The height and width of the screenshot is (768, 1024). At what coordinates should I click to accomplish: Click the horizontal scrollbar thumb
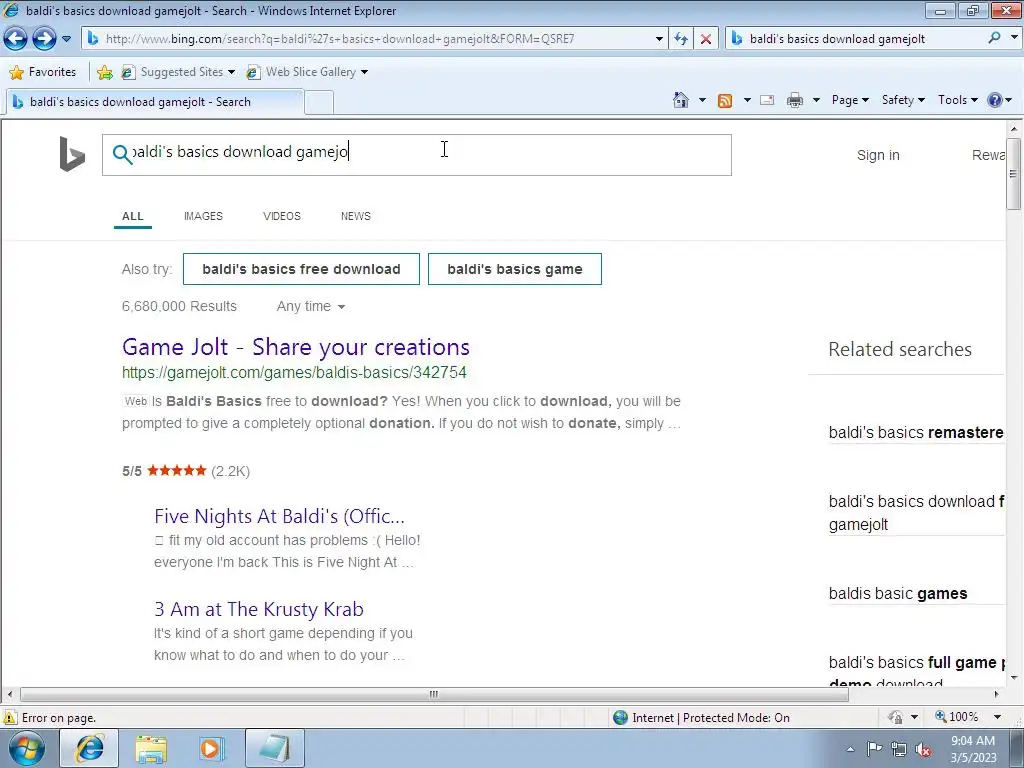pyautogui.click(x=434, y=694)
